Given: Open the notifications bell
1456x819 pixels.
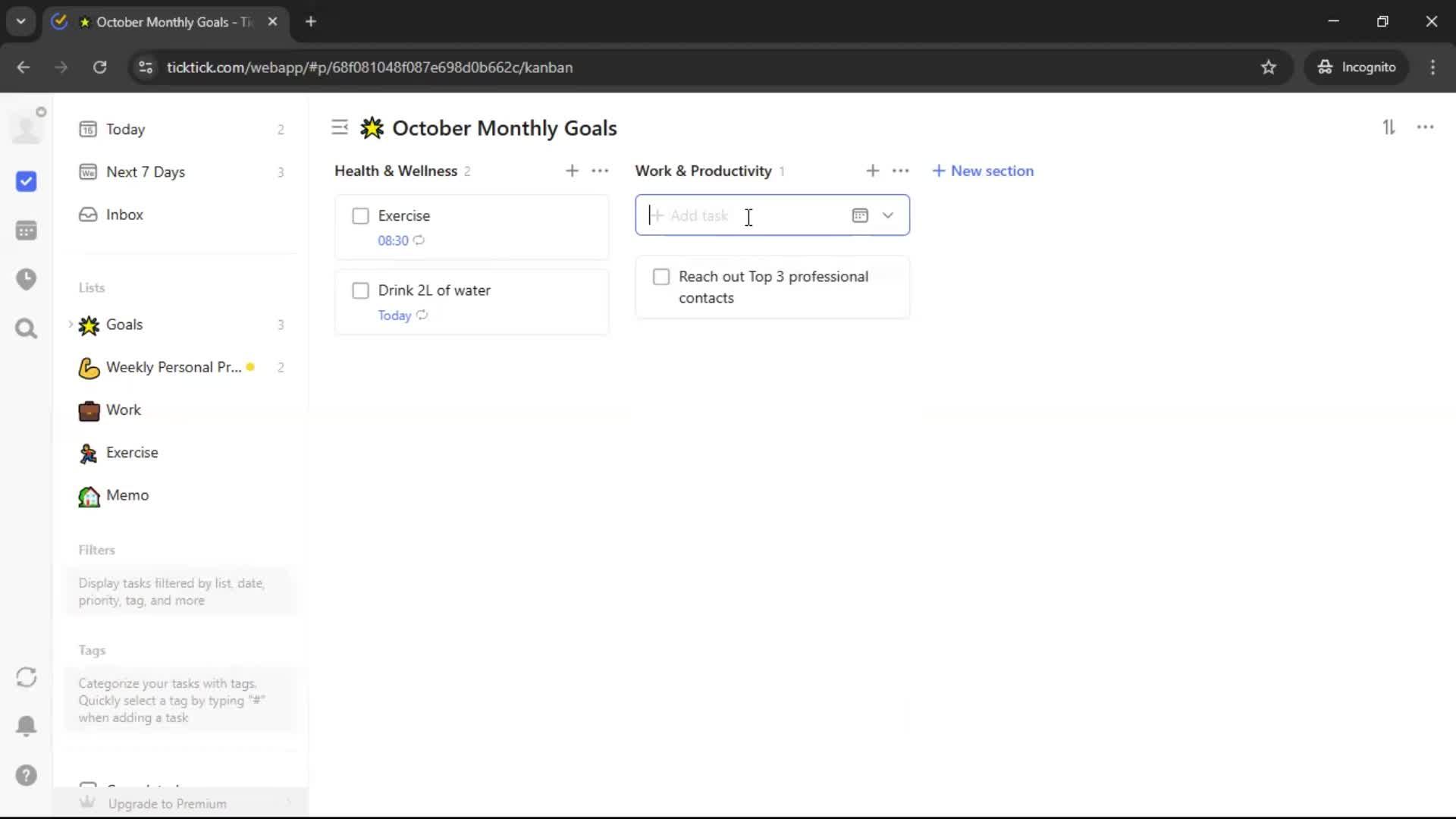Looking at the screenshot, I should tap(26, 726).
